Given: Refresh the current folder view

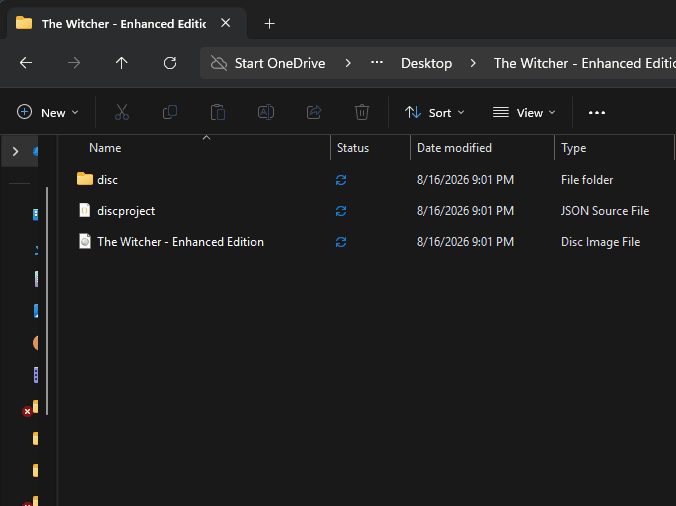Looking at the screenshot, I should coord(170,63).
